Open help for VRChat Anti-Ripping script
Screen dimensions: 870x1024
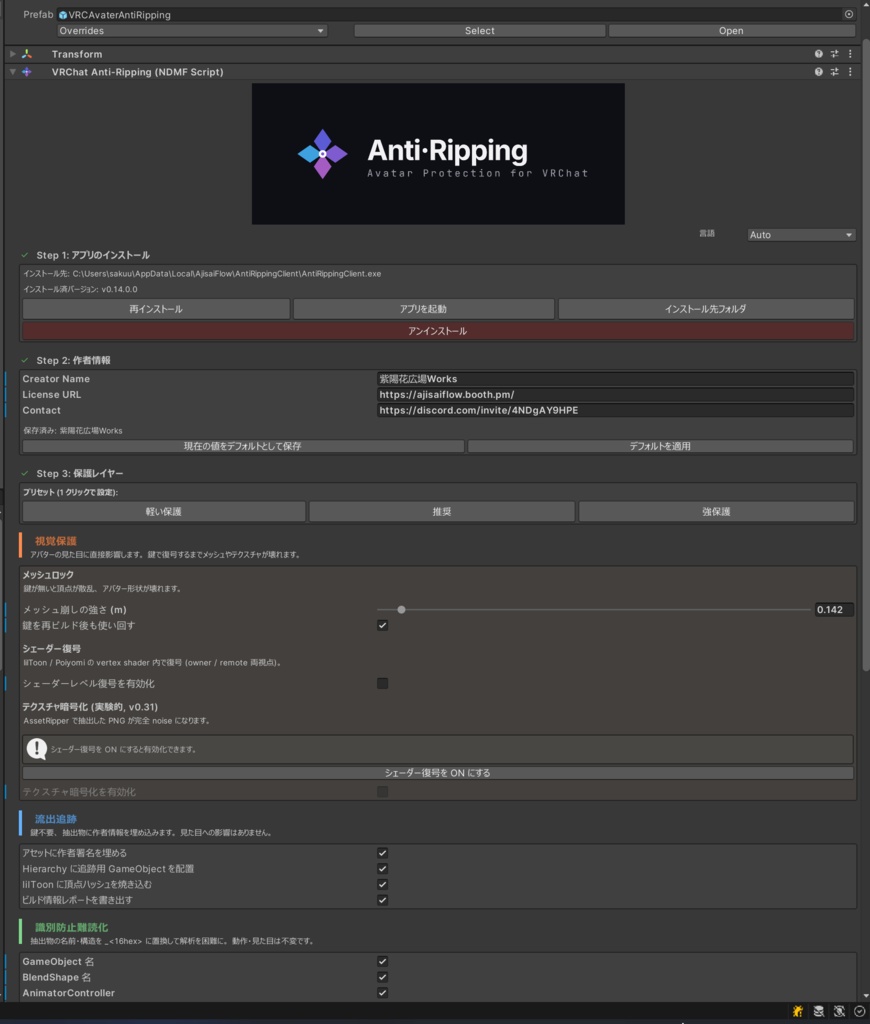coord(818,72)
